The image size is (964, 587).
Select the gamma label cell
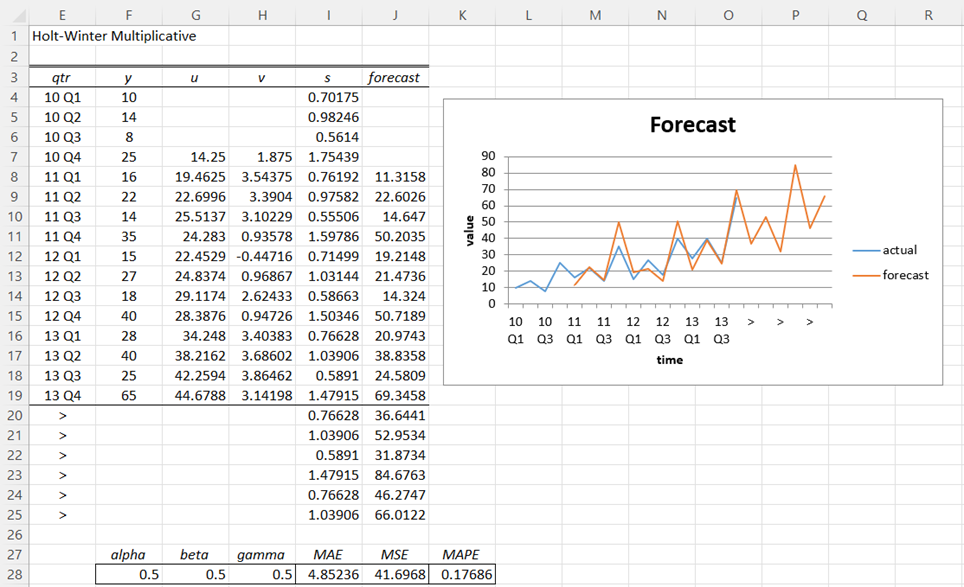pyautogui.click(x=262, y=554)
